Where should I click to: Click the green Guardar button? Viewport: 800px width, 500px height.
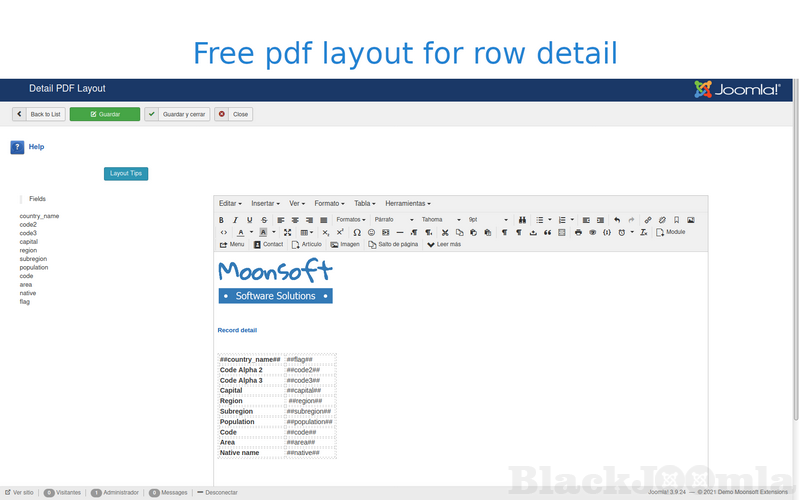(105, 114)
